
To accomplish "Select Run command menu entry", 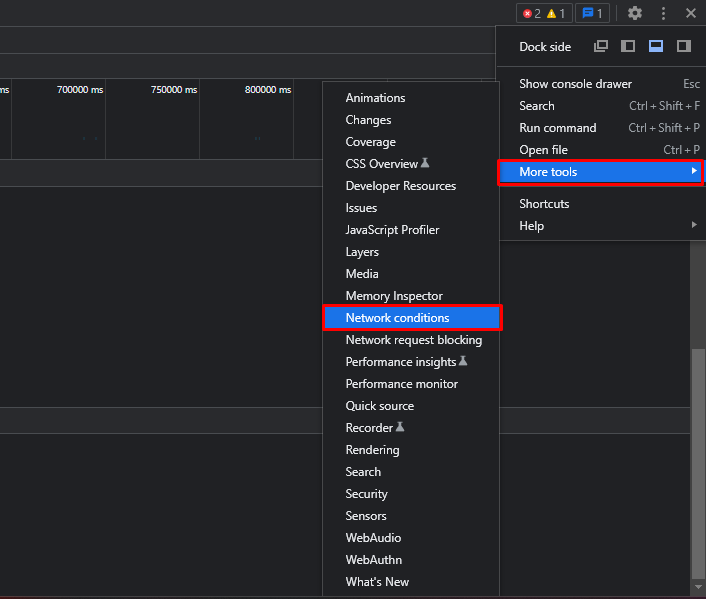I will [x=557, y=128].
